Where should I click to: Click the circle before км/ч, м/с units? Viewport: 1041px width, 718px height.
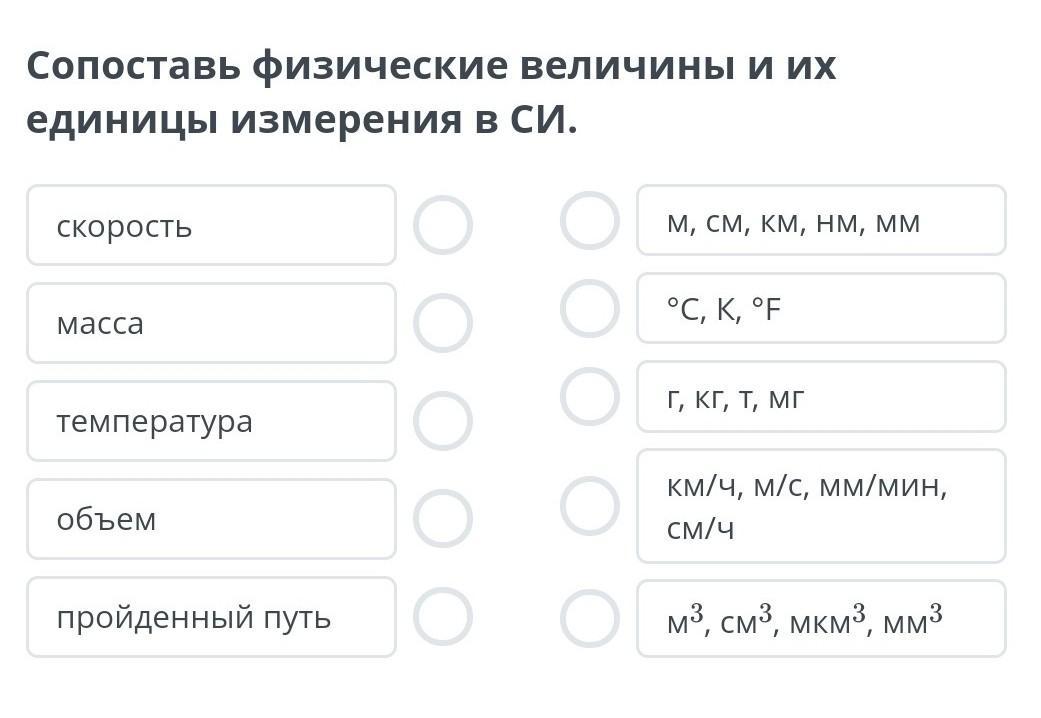(x=590, y=506)
